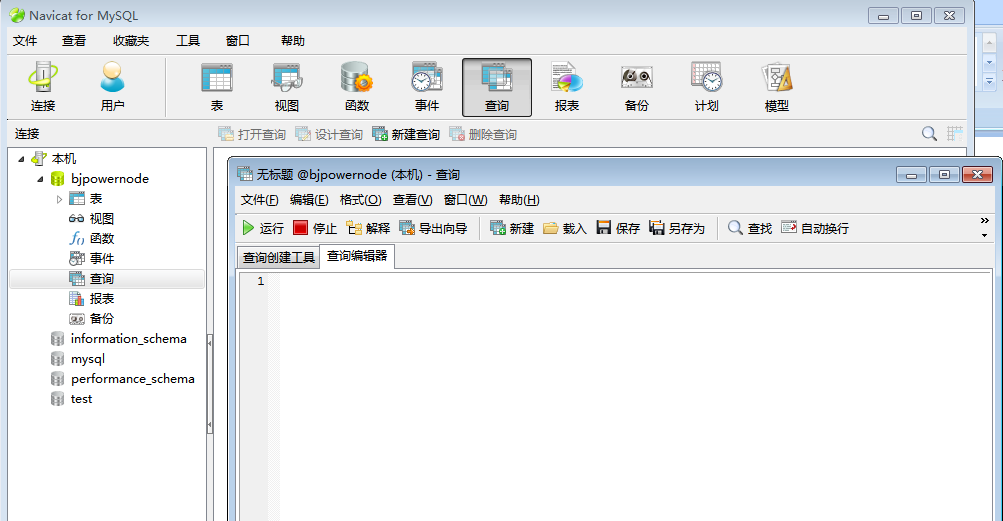Click the red 停止 (Stop) button
This screenshot has width=1003, height=521.
click(x=315, y=228)
